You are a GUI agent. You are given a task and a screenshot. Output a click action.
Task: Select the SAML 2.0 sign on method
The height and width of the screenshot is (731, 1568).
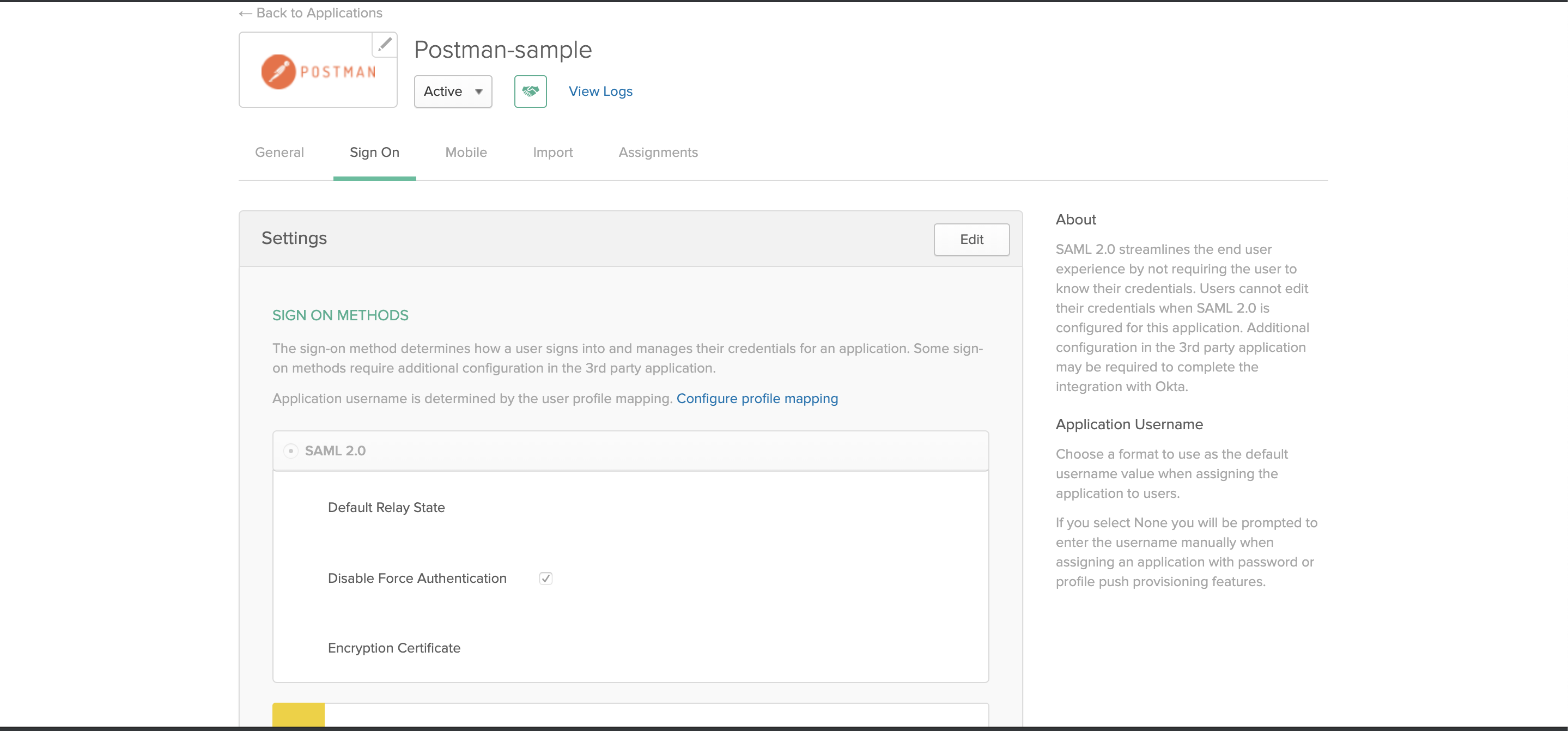pos(290,450)
